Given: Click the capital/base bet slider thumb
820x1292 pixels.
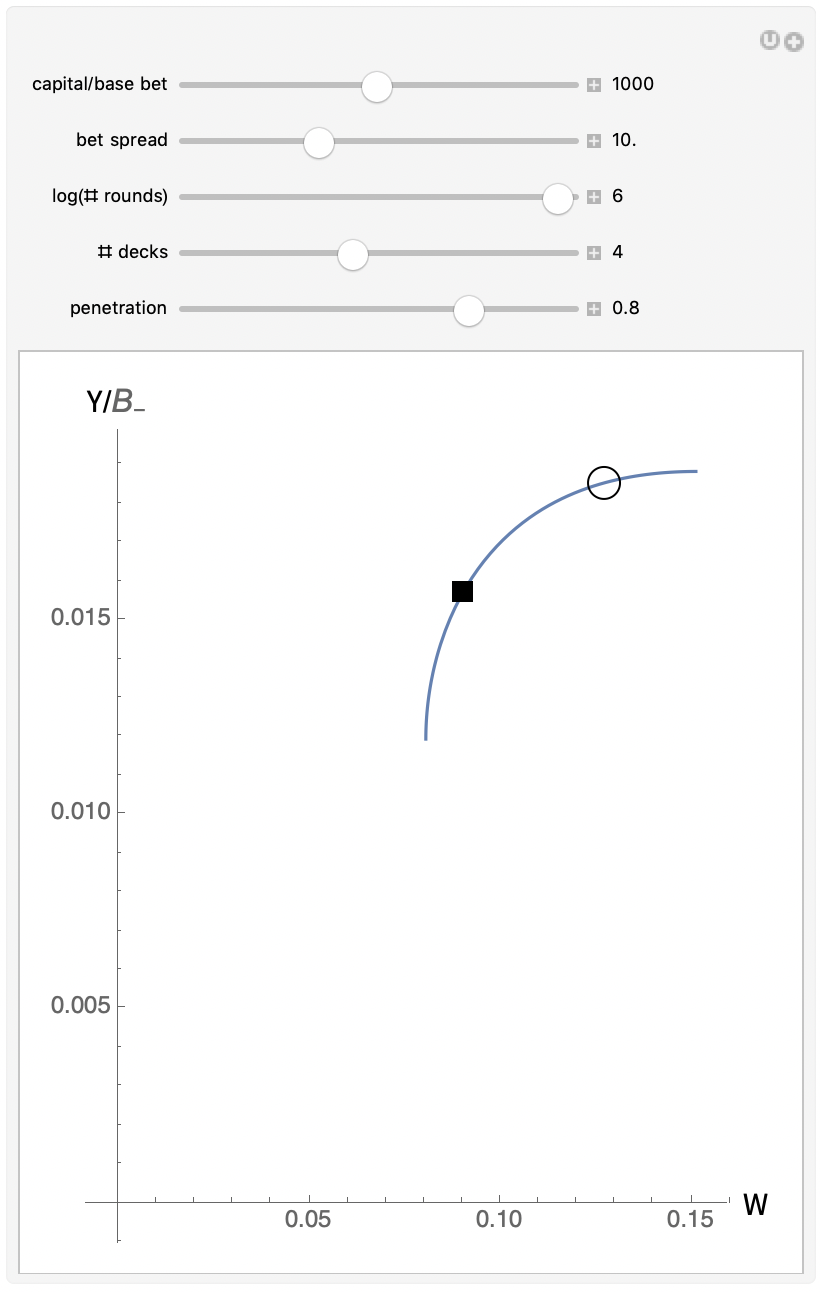Looking at the screenshot, I should 377,87.
